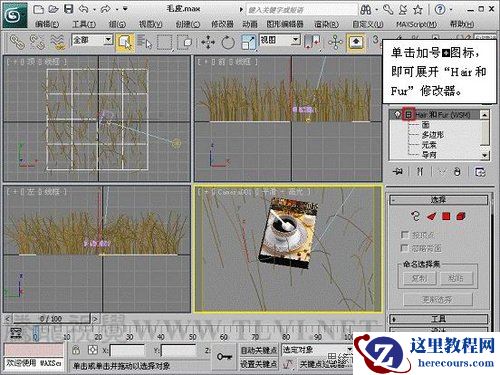This screenshot has height=375, width=500.
Task: Click the binoculars search icon
Action: coord(366,10)
